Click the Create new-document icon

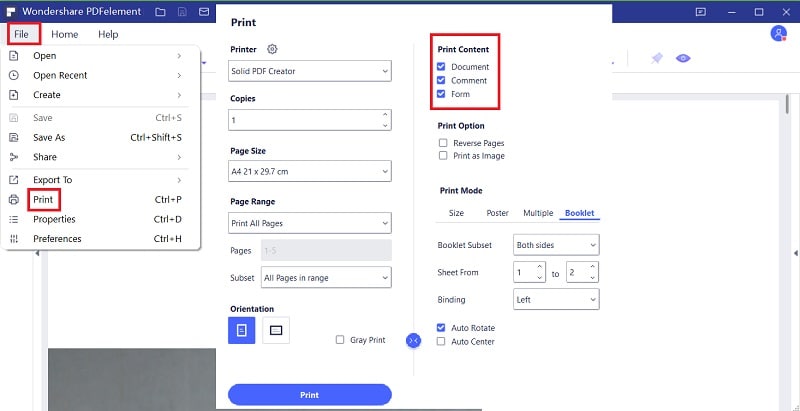click(x=14, y=95)
